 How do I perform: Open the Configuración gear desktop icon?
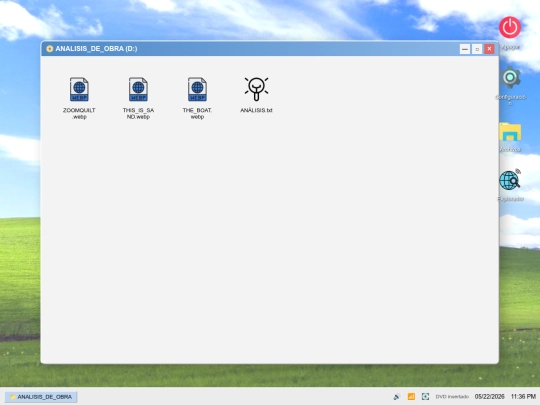[510, 77]
